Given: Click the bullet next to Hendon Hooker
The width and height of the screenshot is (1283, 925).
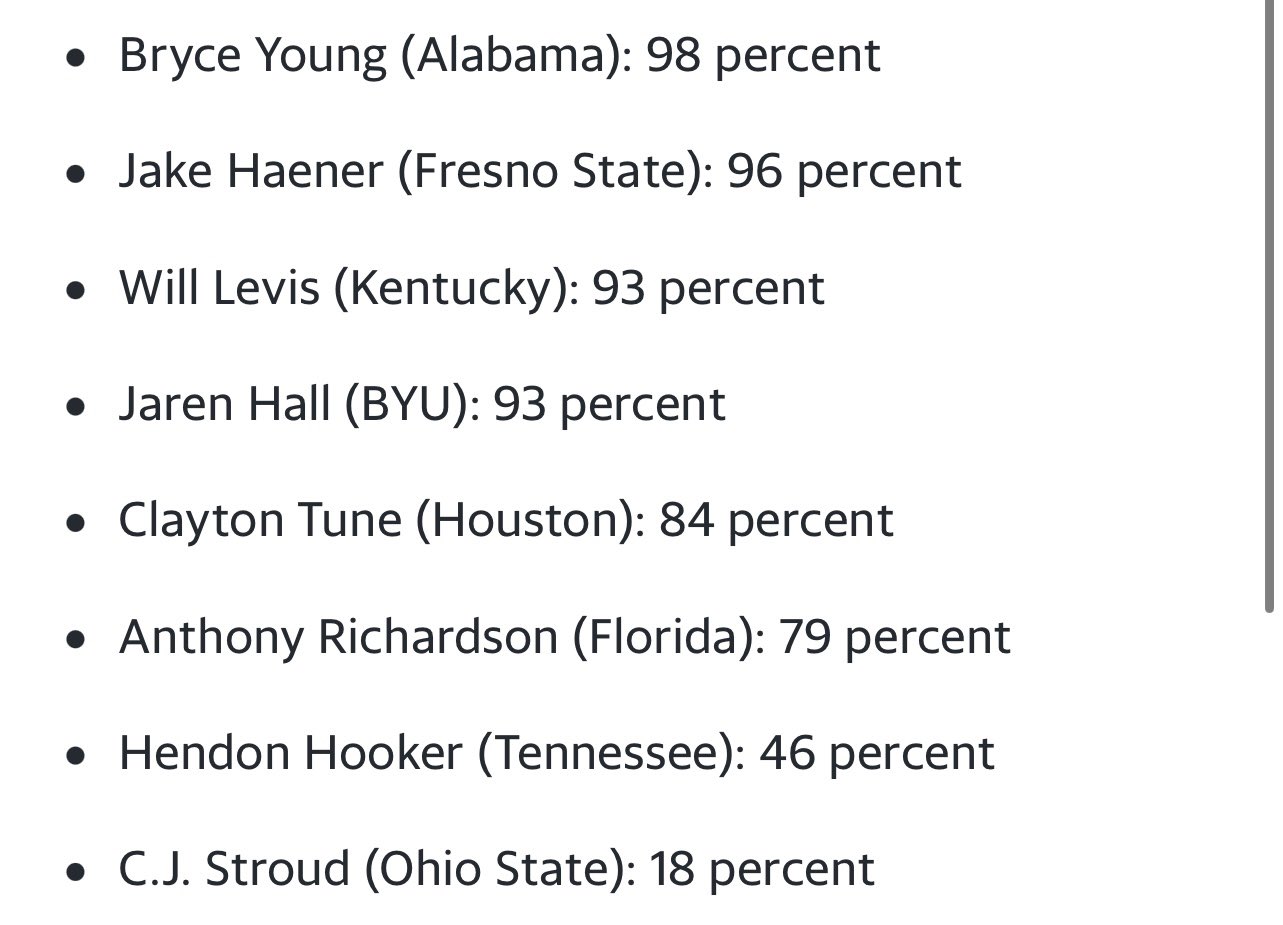Looking at the screenshot, I should pyautogui.click(x=76, y=756).
